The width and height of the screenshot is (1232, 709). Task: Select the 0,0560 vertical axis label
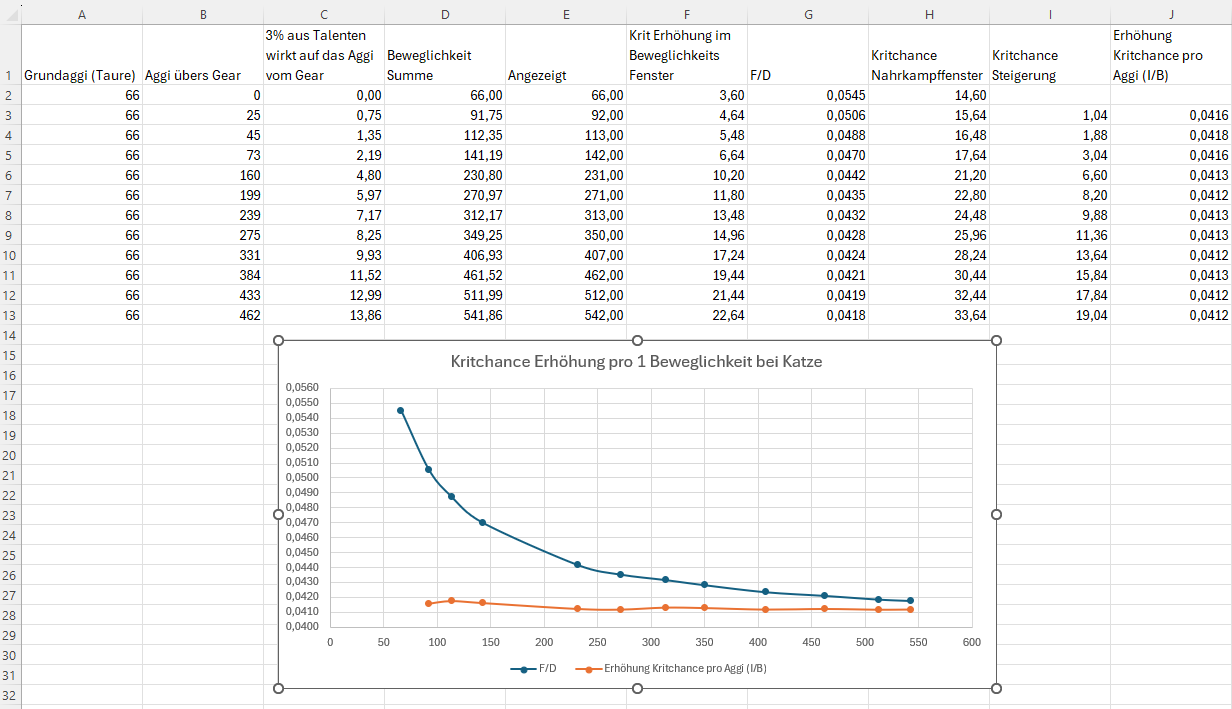point(302,388)
